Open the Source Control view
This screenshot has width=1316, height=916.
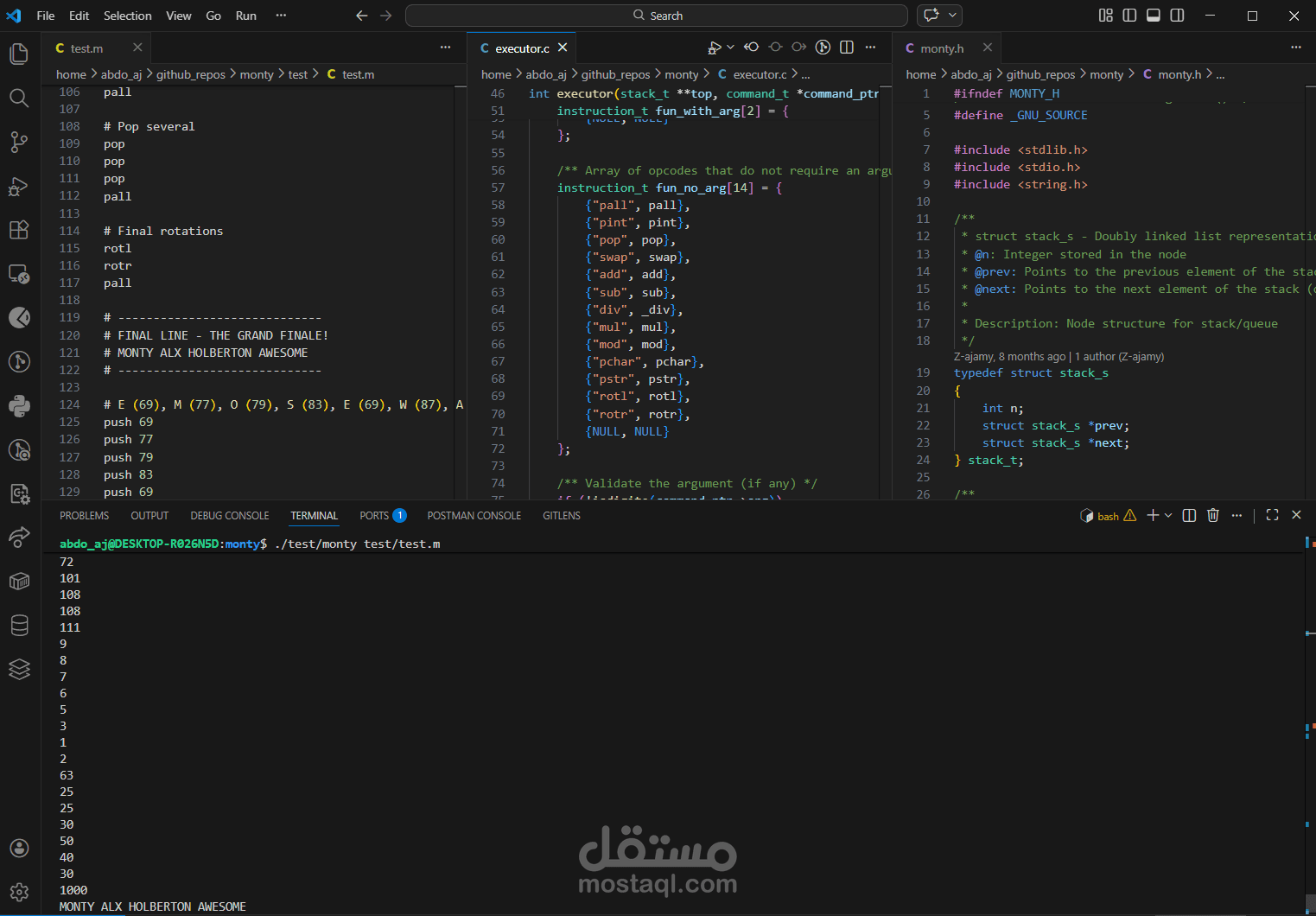coord(19,142)
